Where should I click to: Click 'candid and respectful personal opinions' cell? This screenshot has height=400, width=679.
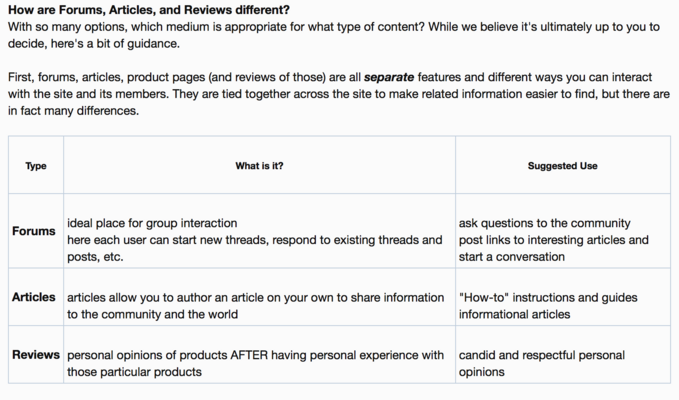coord(542,364)
